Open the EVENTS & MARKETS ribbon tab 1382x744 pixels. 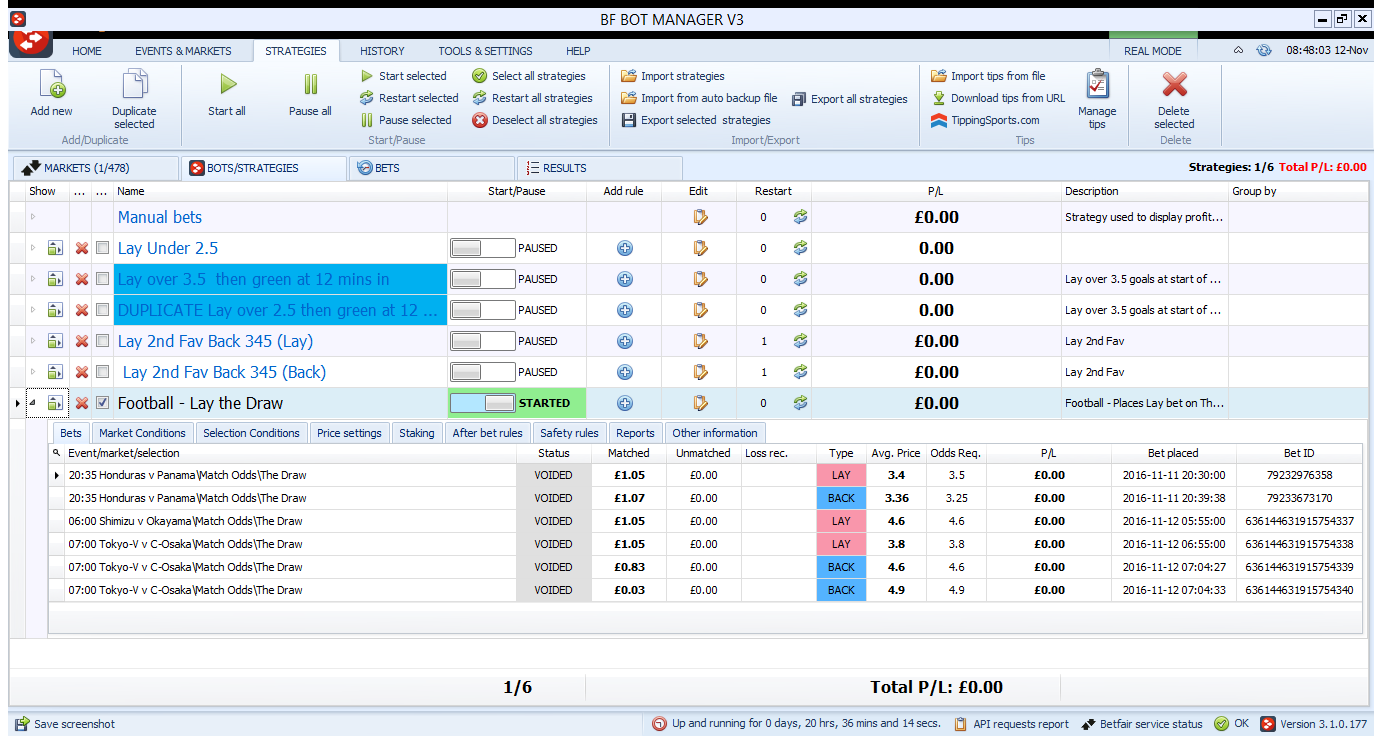coord(183,51)
